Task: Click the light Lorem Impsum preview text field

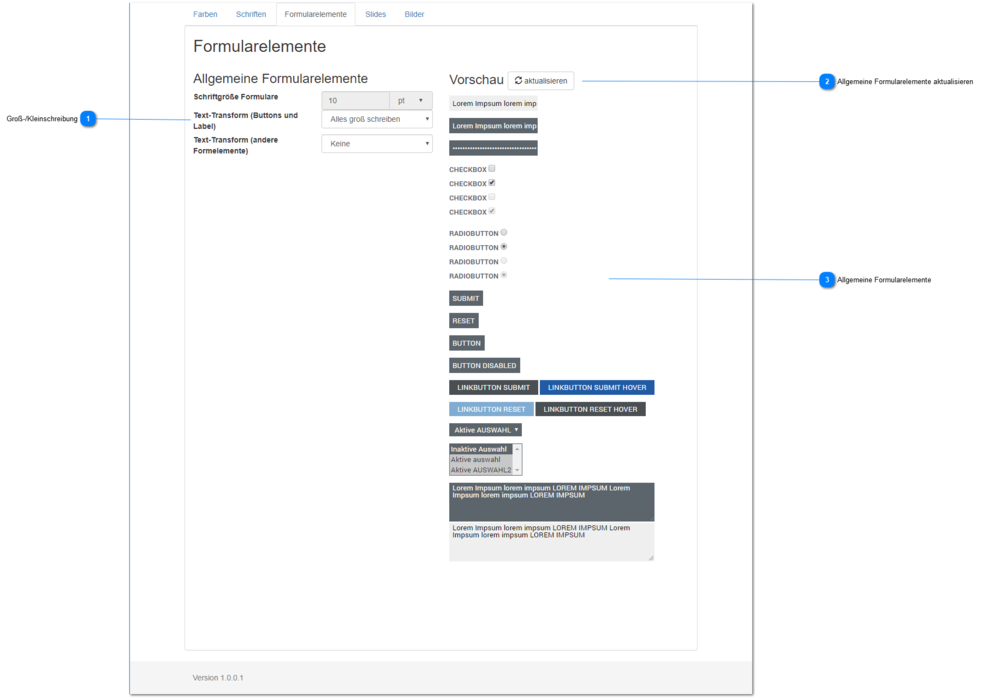Action: tap(494, 103)
